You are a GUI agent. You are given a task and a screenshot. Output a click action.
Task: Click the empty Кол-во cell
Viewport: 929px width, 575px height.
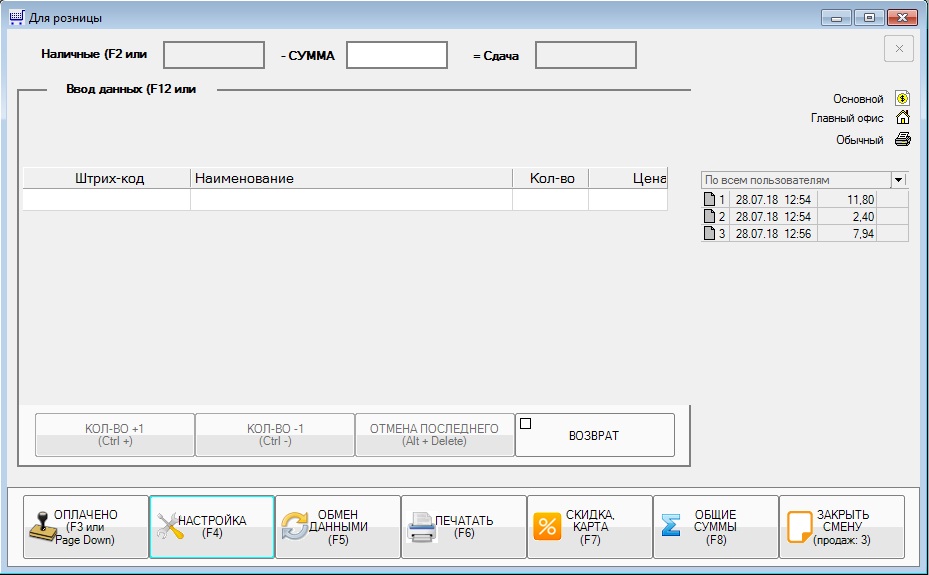(550, 200)
